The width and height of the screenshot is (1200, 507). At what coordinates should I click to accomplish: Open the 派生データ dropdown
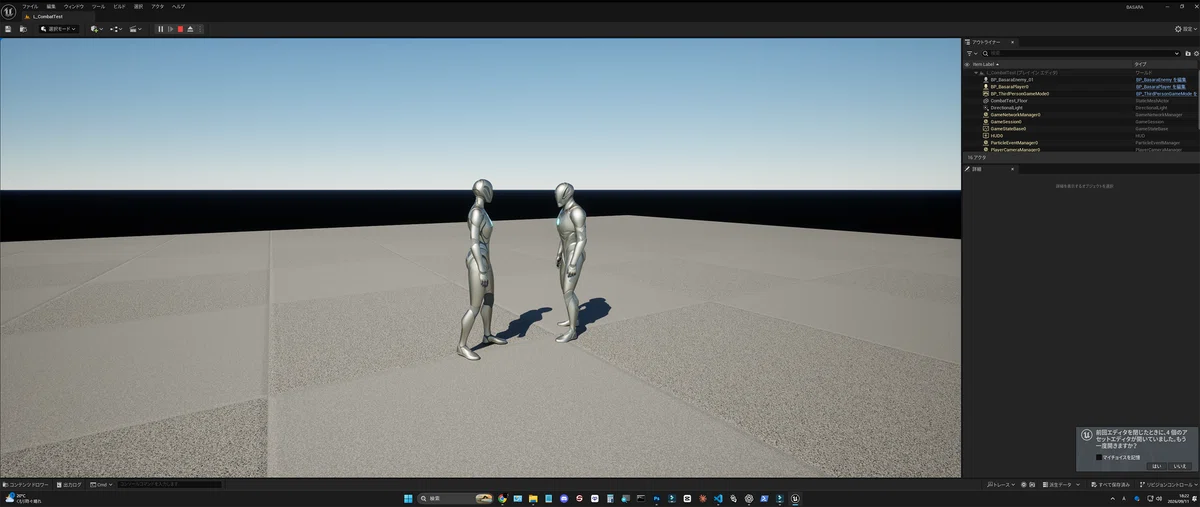(1061, 484)
